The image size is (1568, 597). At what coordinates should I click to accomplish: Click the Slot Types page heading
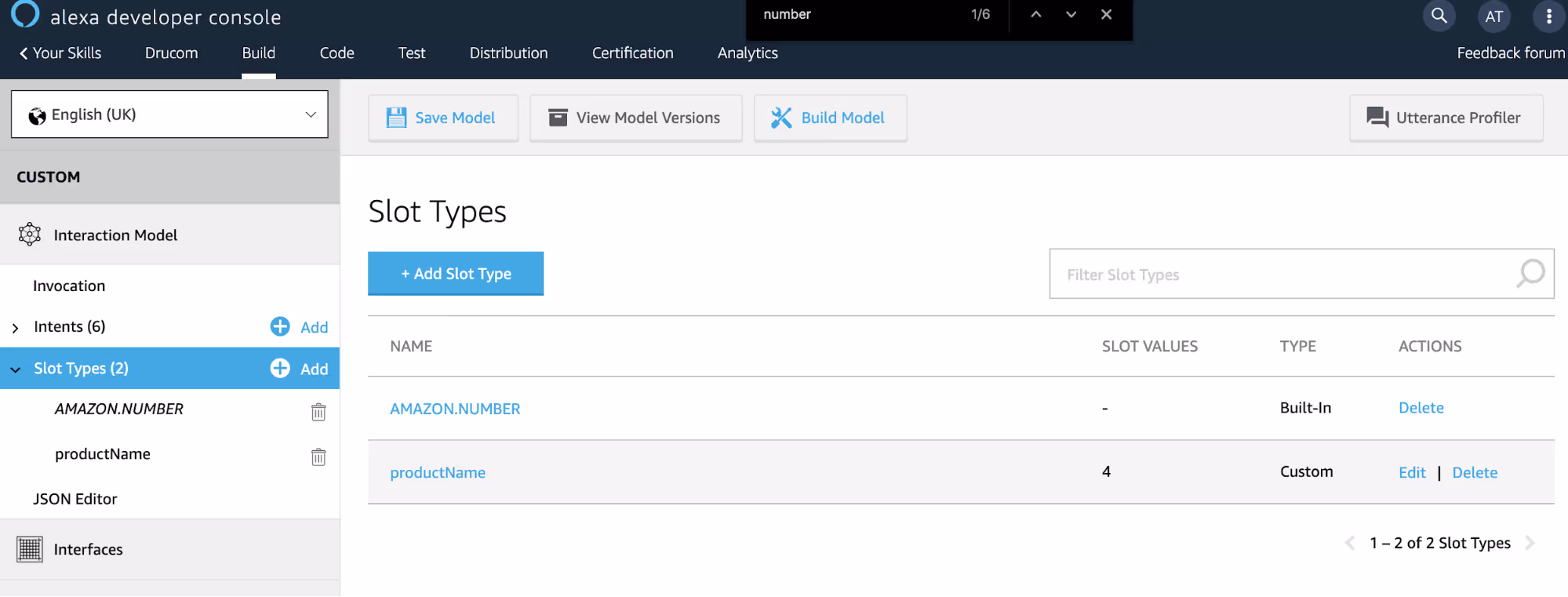pyautogui.click(x=438, y=212)
